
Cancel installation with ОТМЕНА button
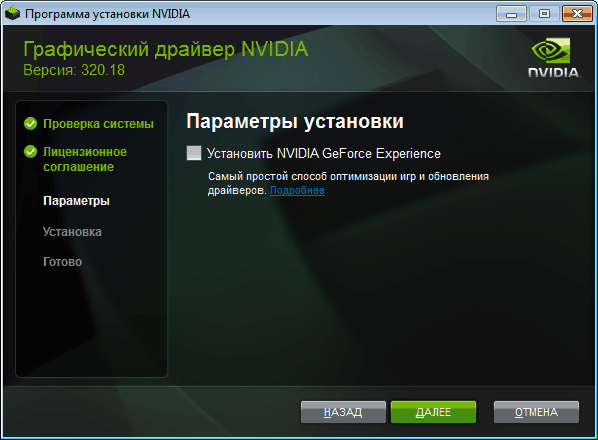pyautogui.click(x=536, y=412)
